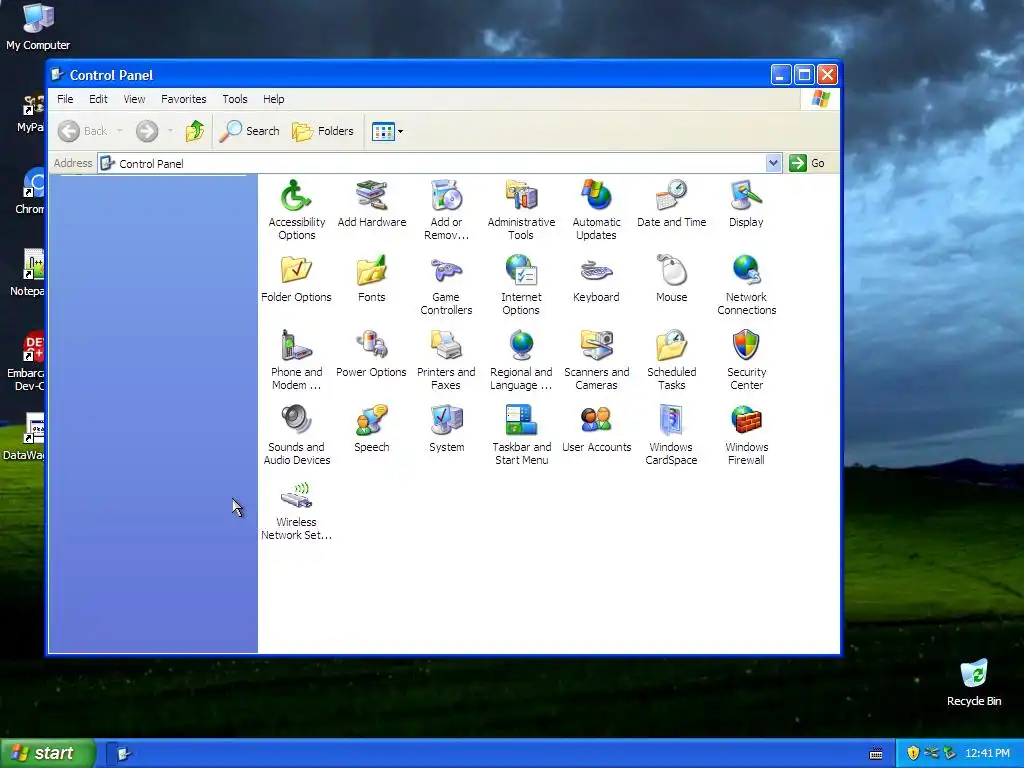Image resolution: width=1024 pixels, height=768 pixels.
Task: Select Wireless Network Setup icon
Action: point(296,510)
